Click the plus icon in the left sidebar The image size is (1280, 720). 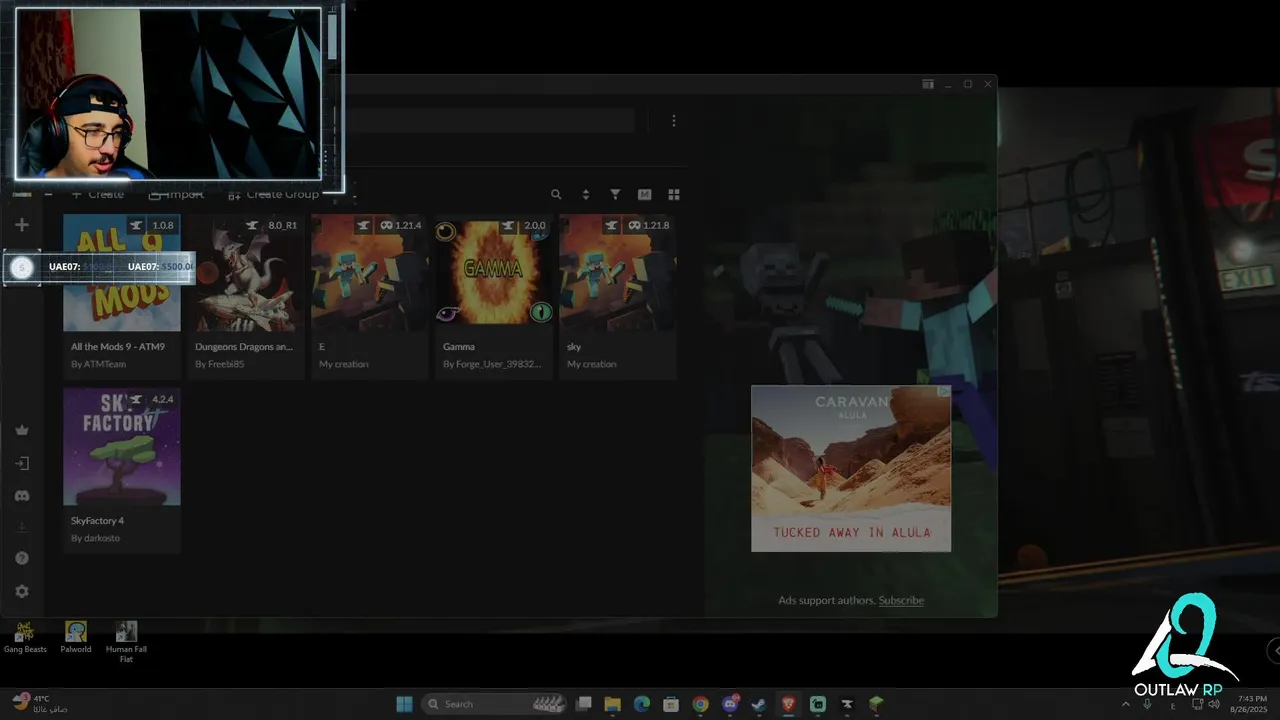22,225
